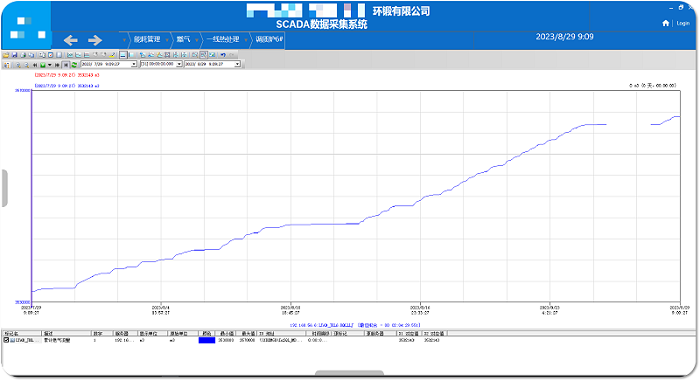Click the back arrow navigation button
This screenshot has height=381, width=700.
tap(71, 40)
